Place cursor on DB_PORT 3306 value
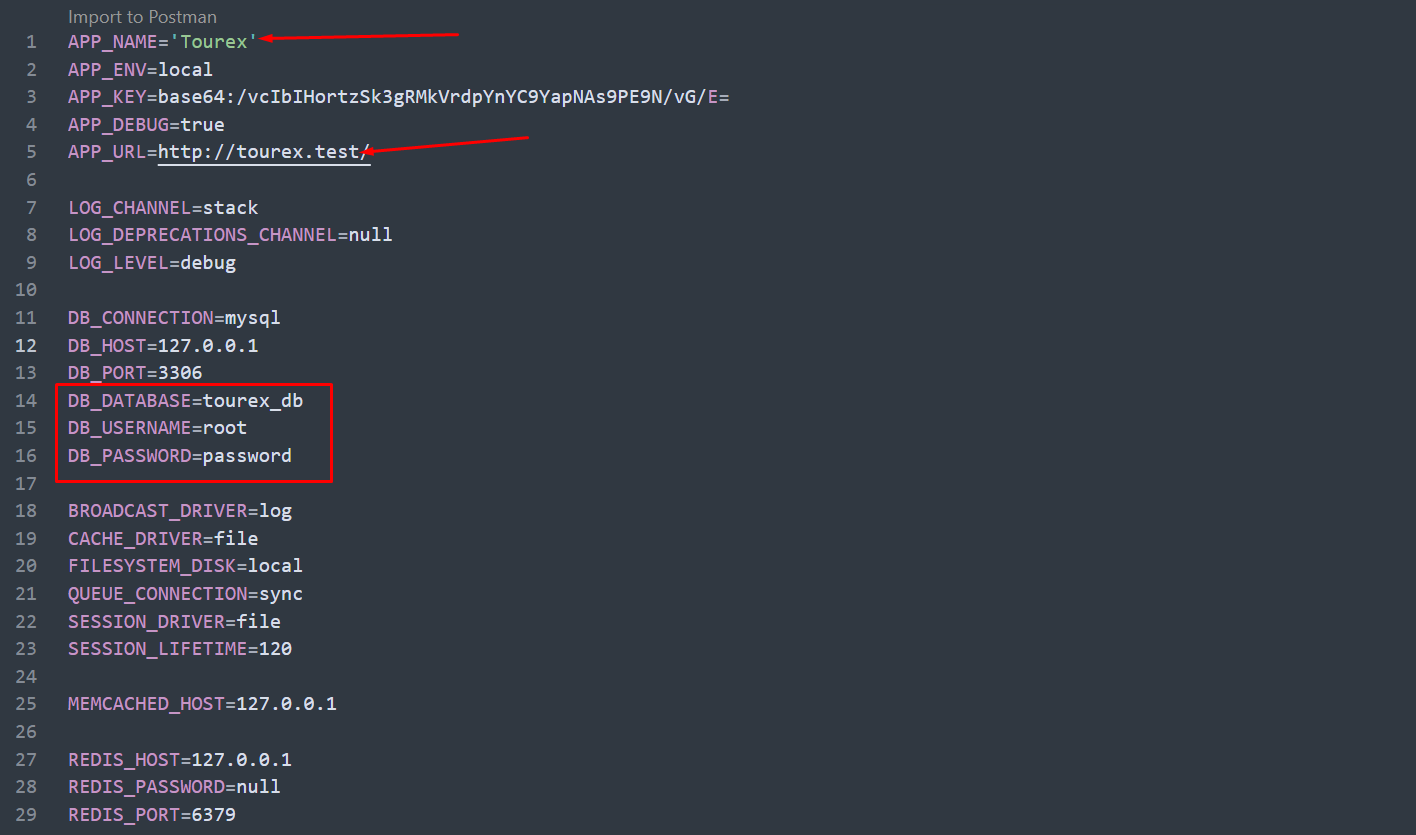This screenshot has width=1416, height=835. [180, 373]
